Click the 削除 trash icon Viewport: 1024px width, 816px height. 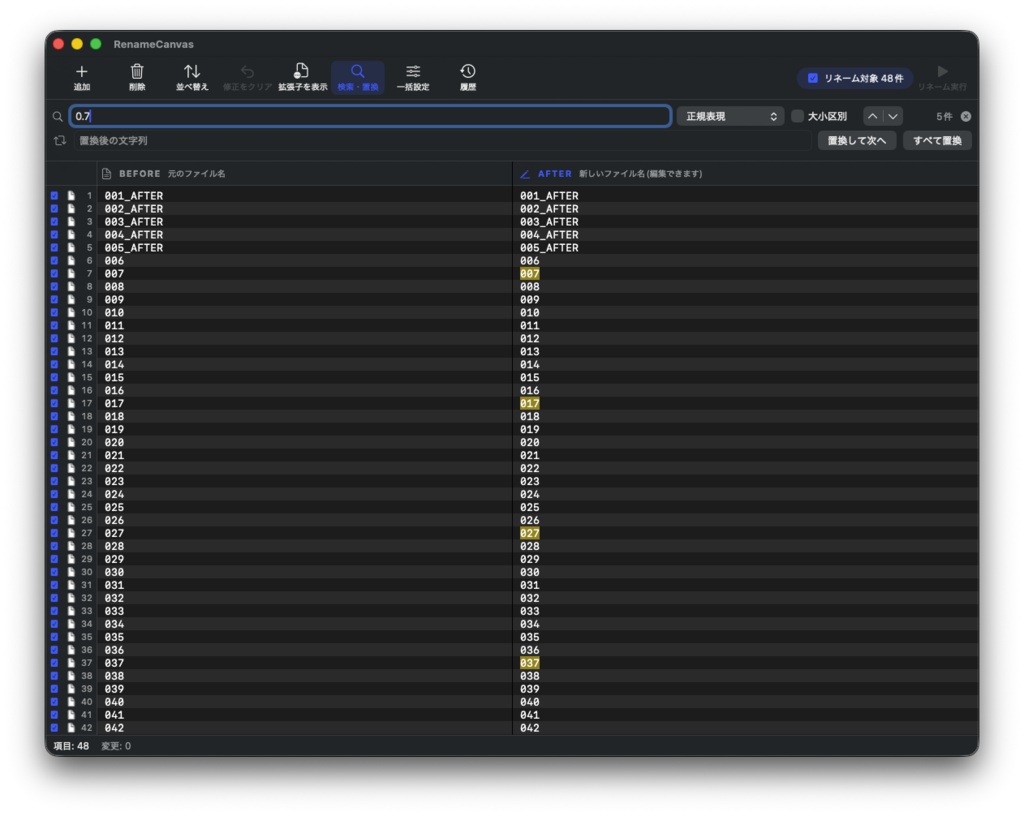point(137,71)
